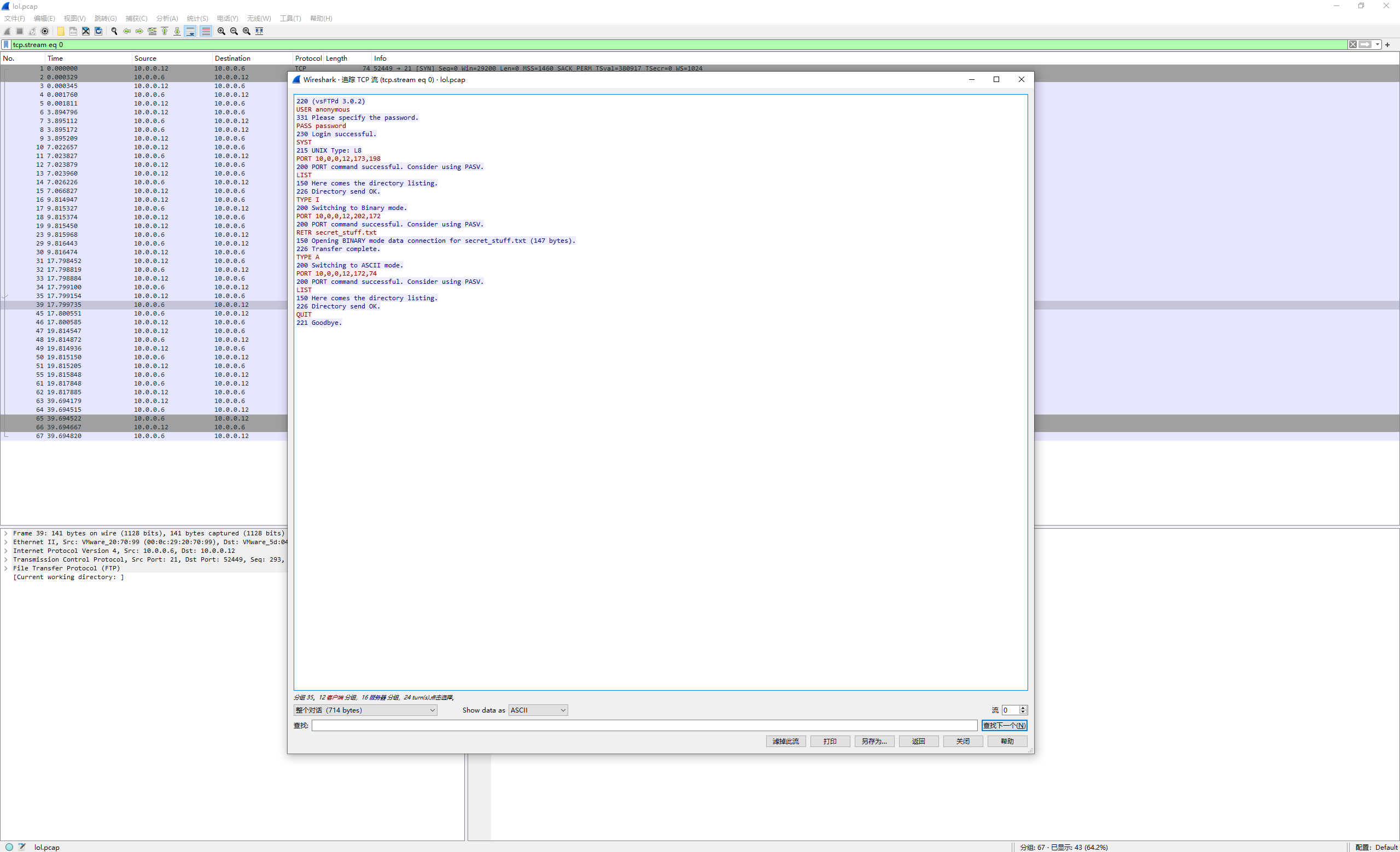This screenshot has width=1400, height=852.
Task: Click the 返回 back button
Action: coord(919,741)
